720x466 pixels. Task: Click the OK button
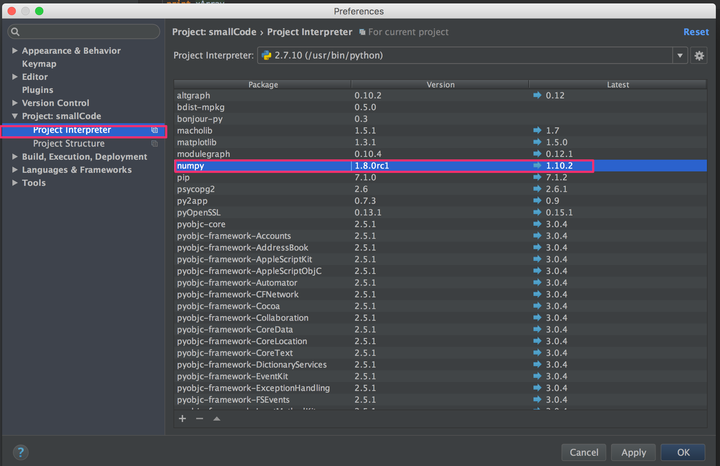[683, 452]
